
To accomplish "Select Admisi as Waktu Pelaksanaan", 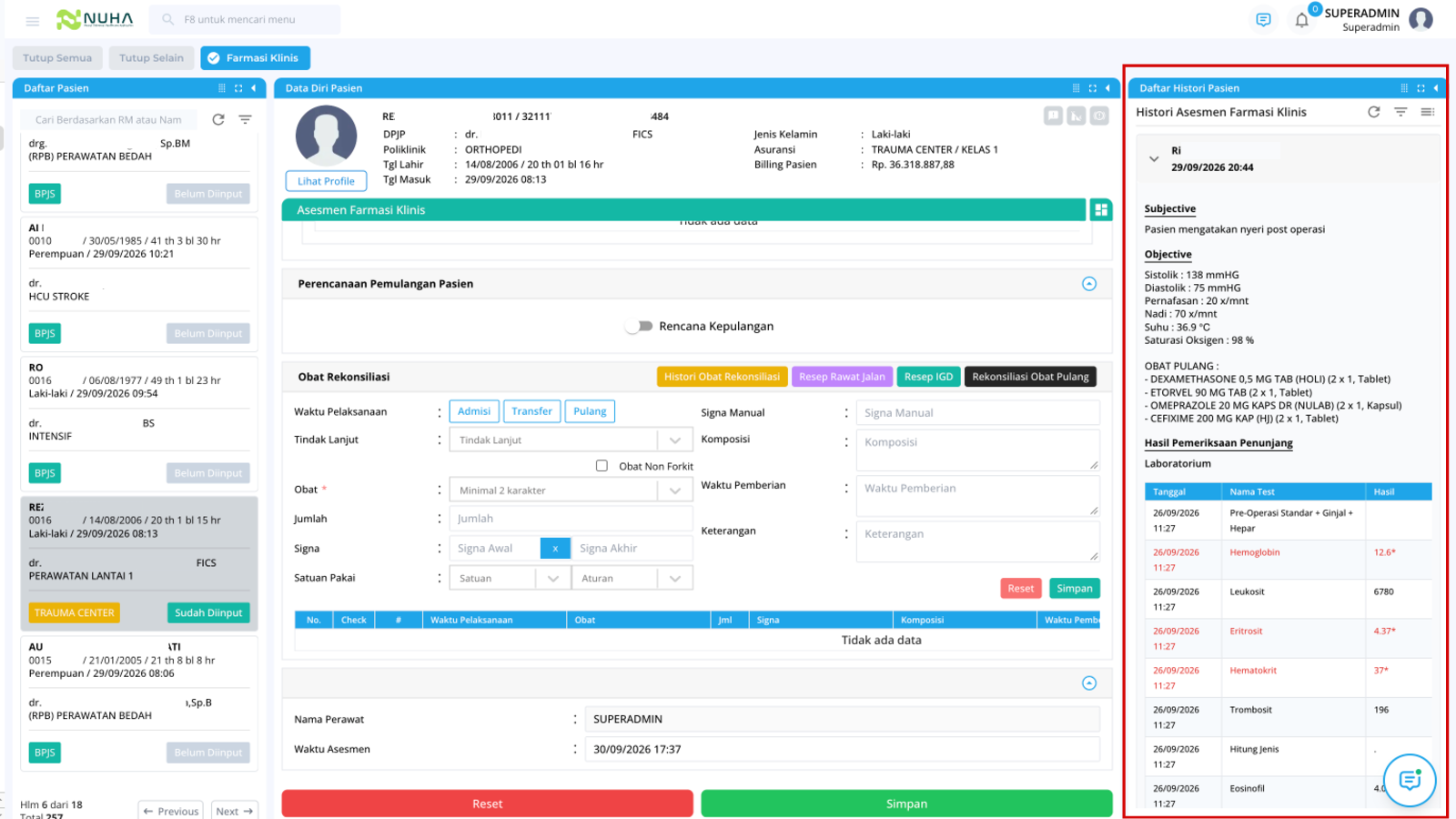I will [x=474, y=411].
